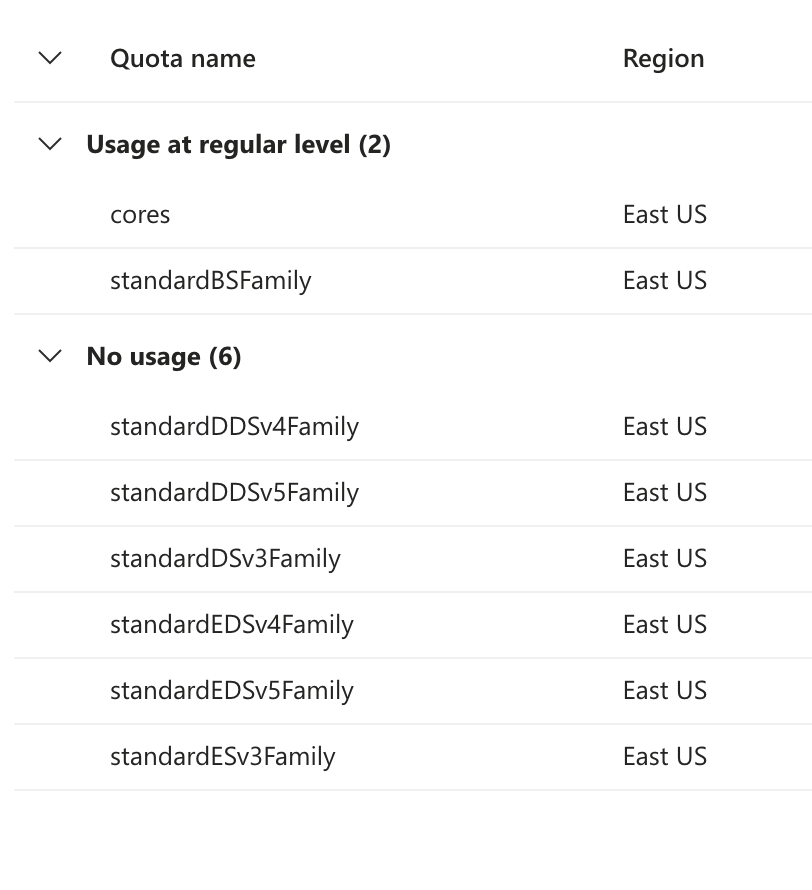This screenshot has width=812, height=890.
Task: Choose the standardDSv3Family quota row
Action: [x=225, y=559]
